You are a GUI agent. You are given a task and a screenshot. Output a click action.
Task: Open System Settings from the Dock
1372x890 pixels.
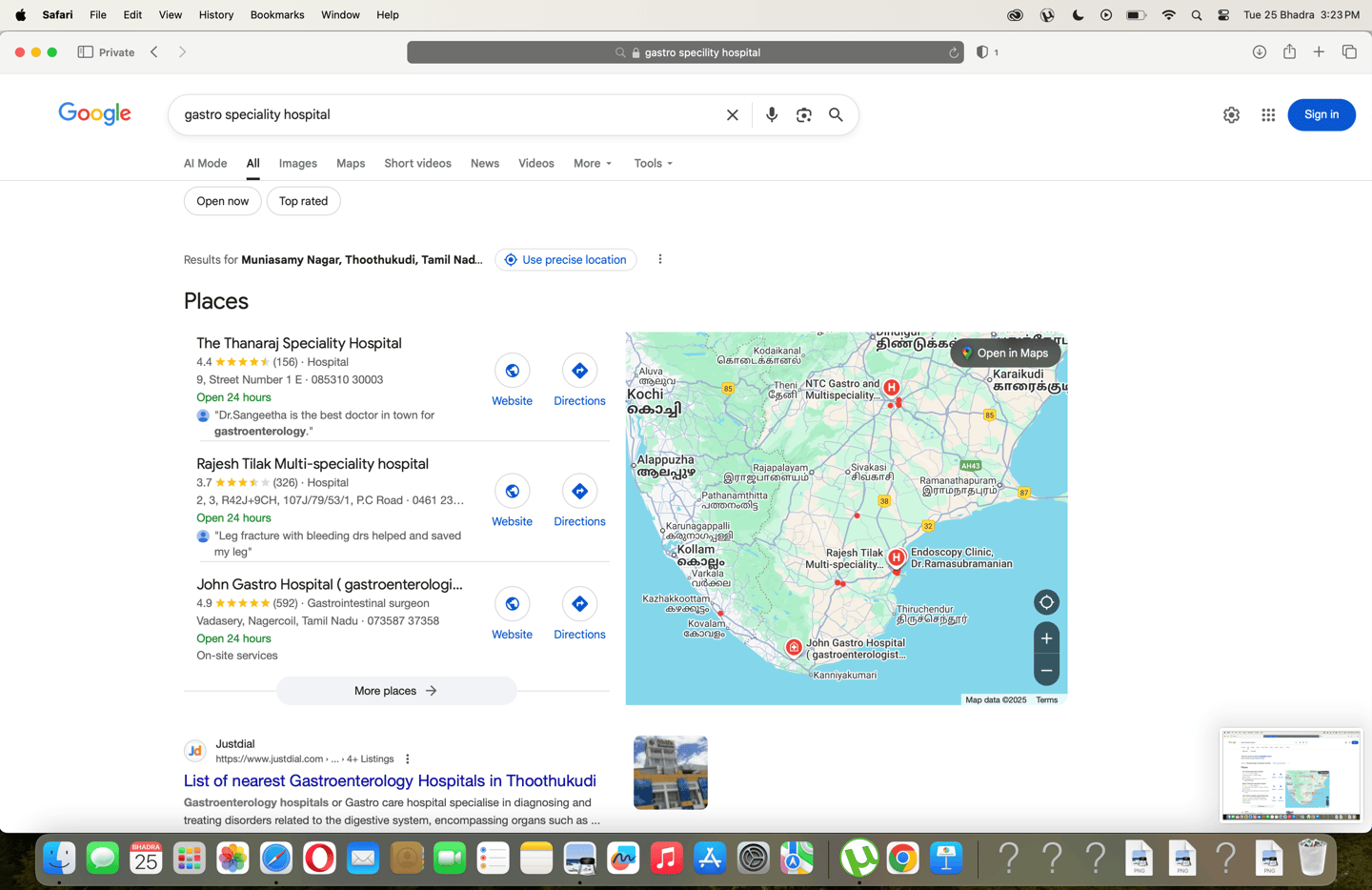tap(753, 859)
